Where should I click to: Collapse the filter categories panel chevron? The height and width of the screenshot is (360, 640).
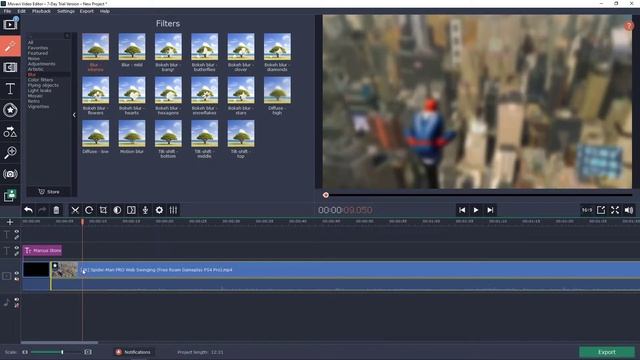tap(74, 115)
